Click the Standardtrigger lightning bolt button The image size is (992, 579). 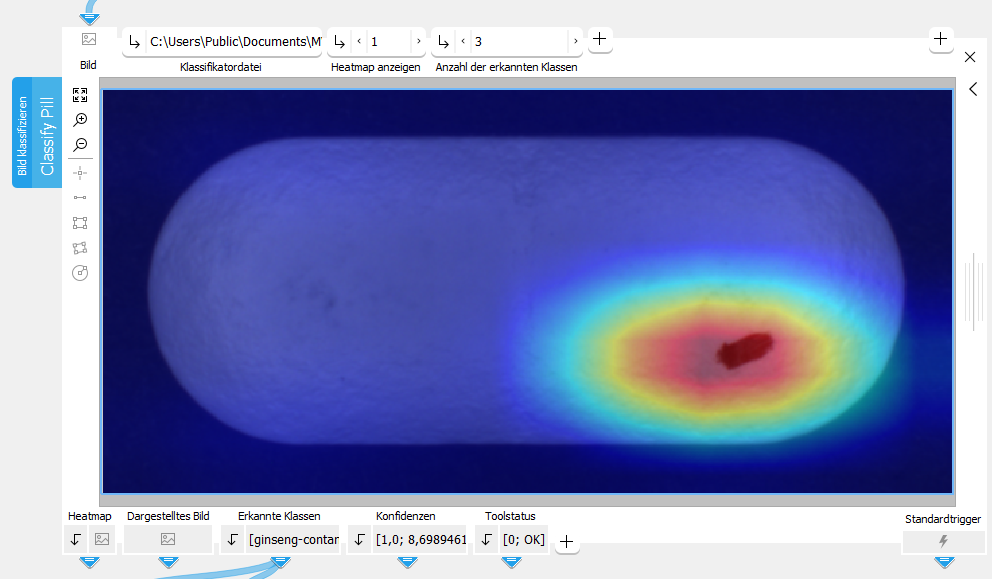(943, 541)
